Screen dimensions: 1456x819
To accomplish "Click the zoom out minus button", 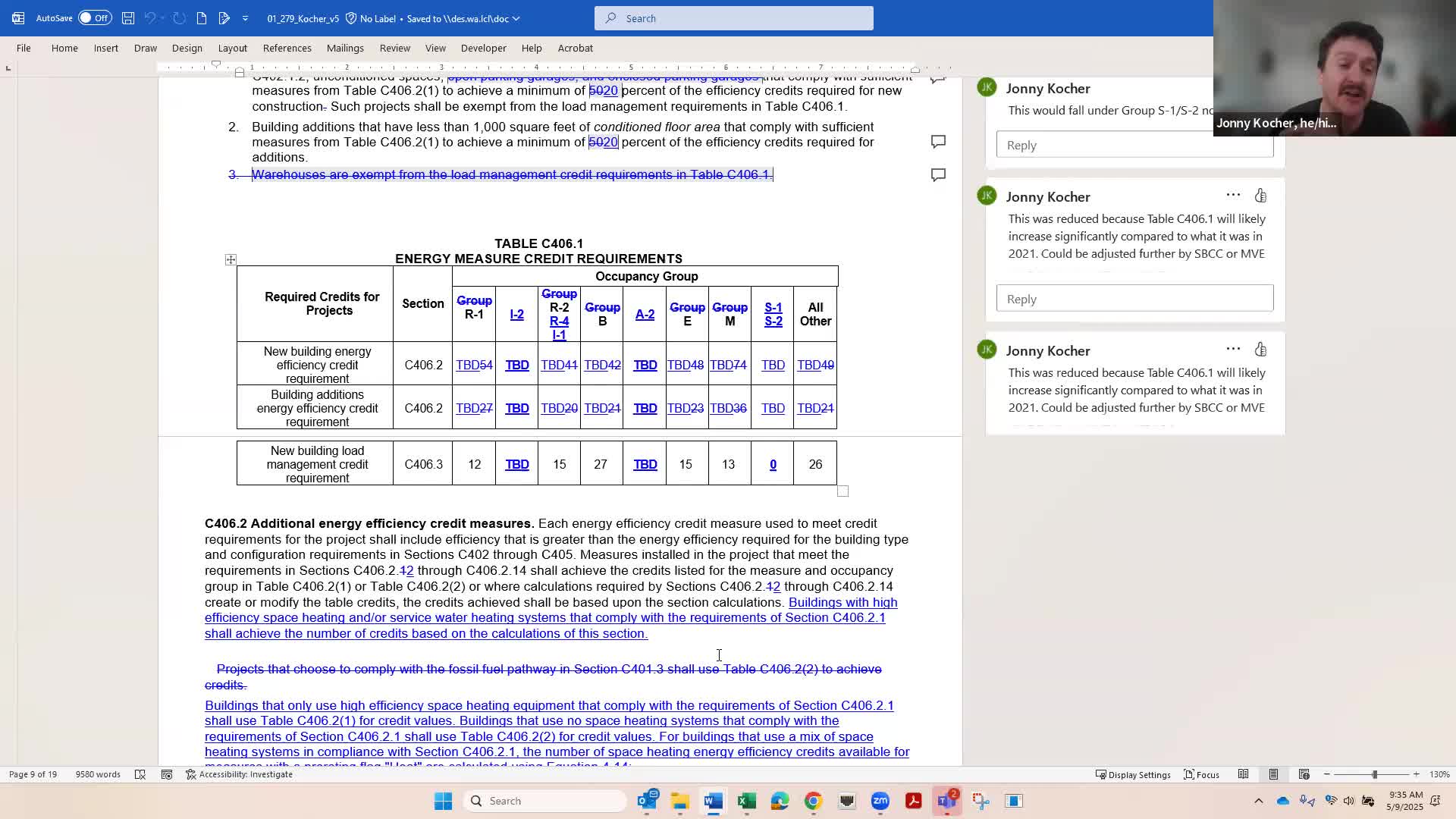I will [x=1326, y=774].
